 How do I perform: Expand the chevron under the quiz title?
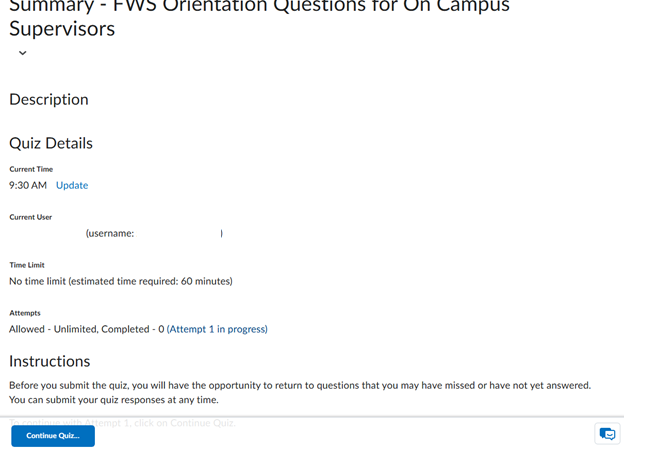point(23,53)
